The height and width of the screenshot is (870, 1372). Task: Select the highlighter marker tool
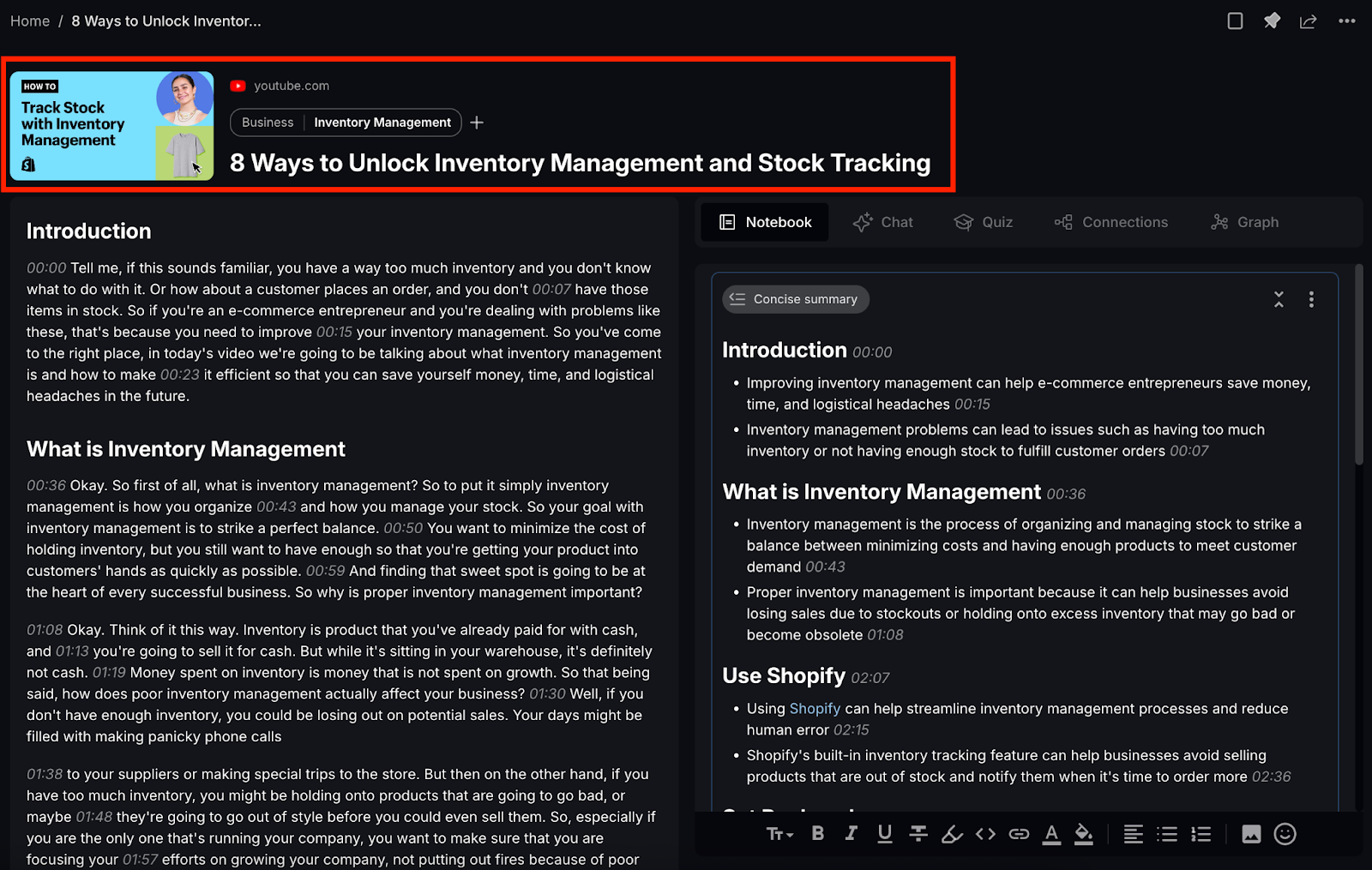click(952, 834)
